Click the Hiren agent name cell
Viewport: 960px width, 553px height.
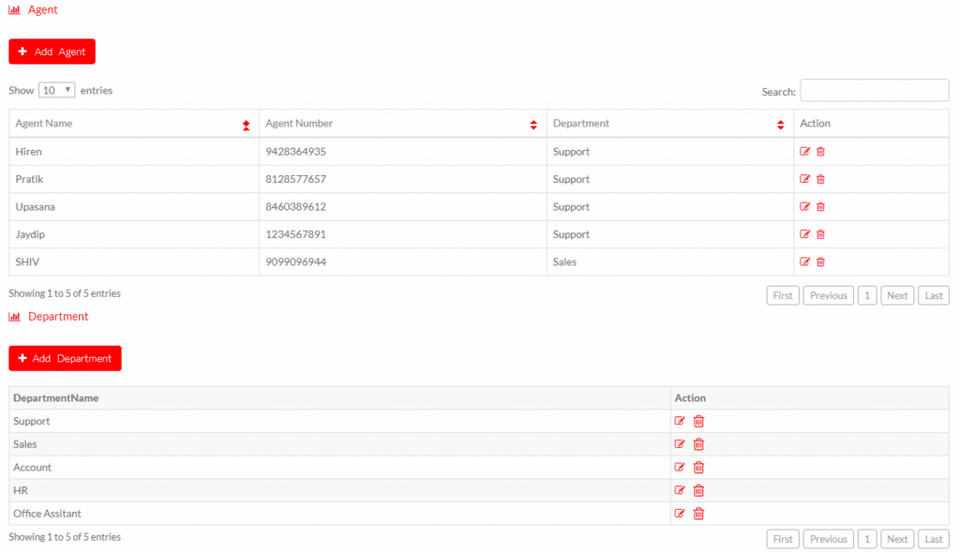[x=133, y=151]
